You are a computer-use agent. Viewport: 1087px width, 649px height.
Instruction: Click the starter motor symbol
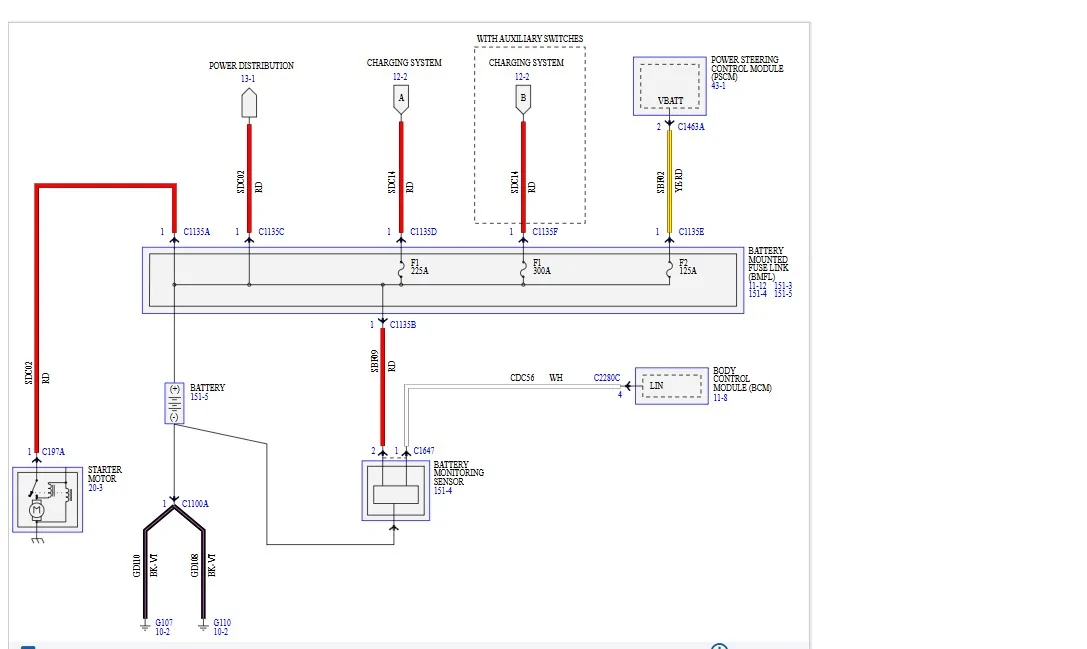[47, 500]
